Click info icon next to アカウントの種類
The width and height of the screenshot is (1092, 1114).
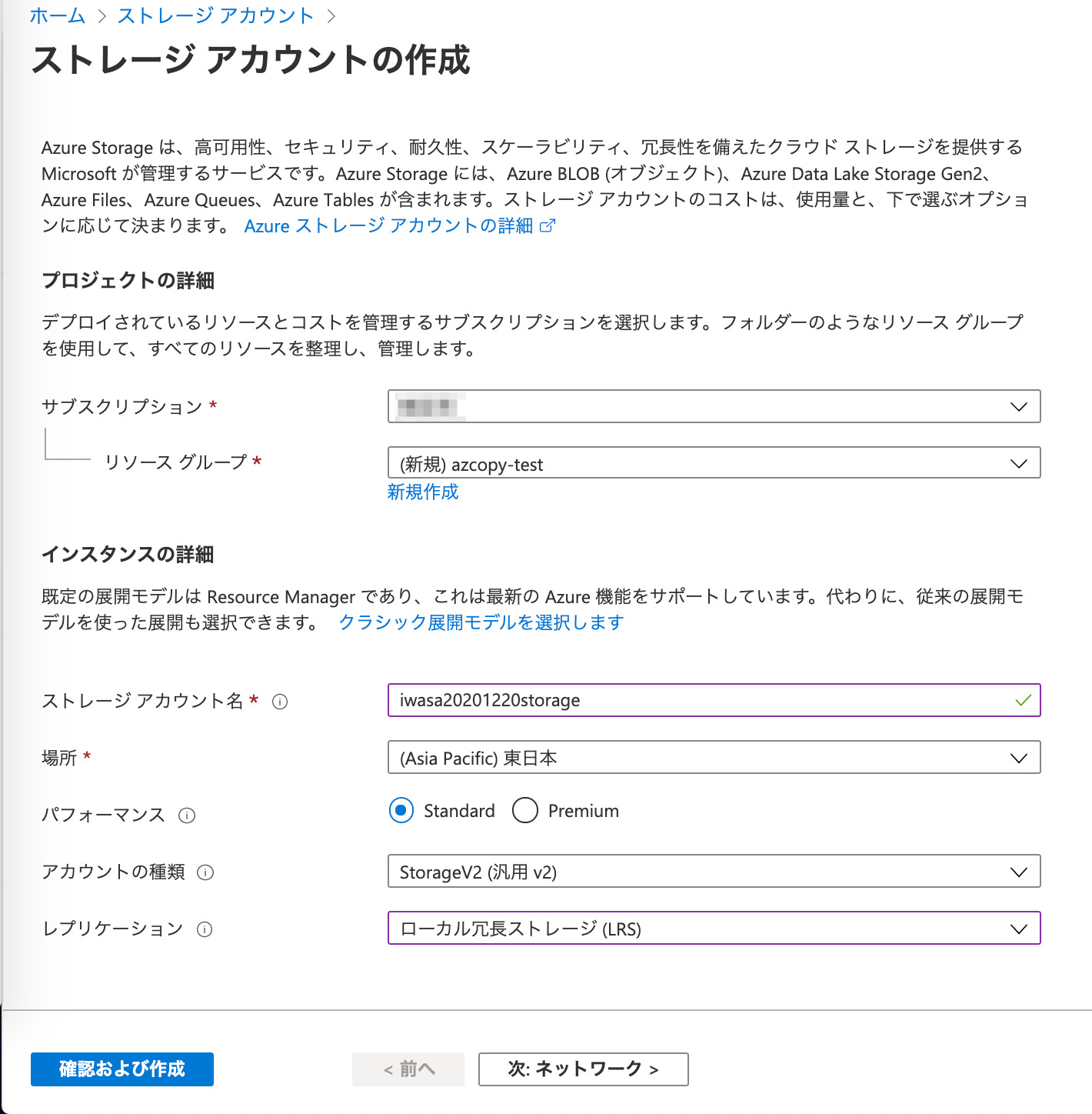[205, 872]
